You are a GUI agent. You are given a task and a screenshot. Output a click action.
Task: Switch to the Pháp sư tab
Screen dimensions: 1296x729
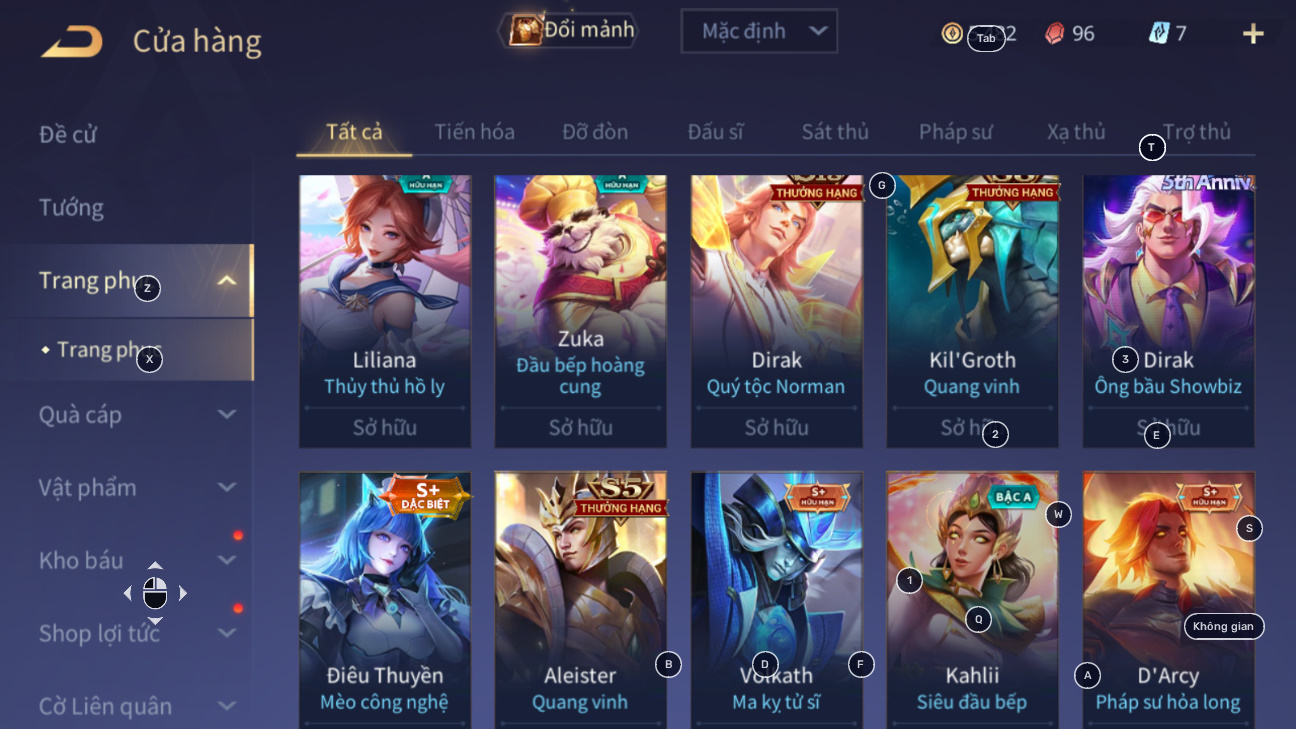956,132
